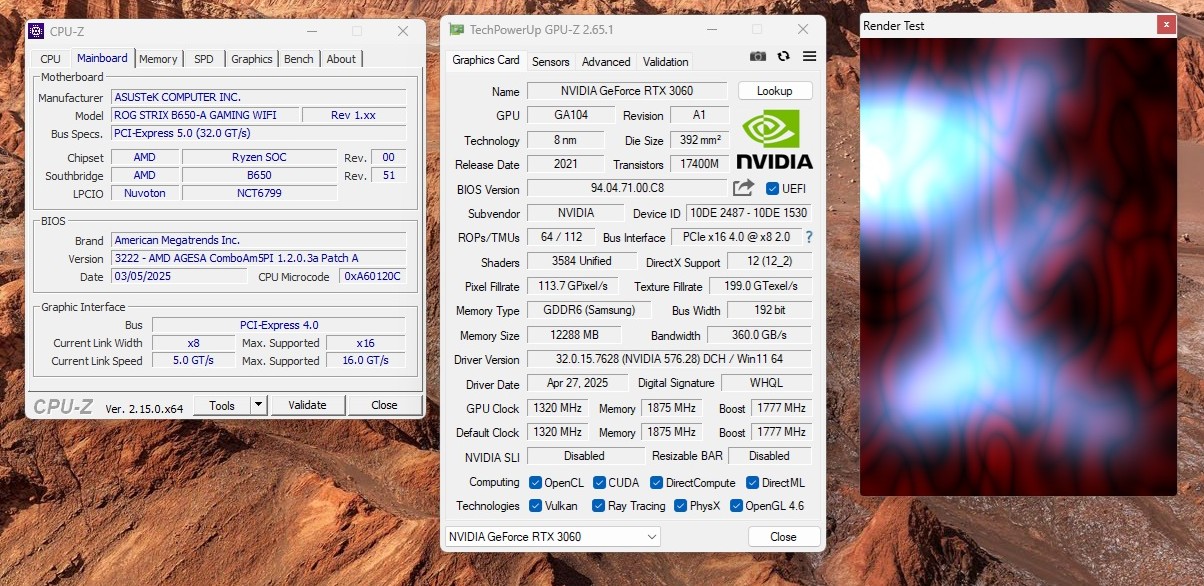Open the GPU-Z hamburger menu
The height and width of the screenshot is (586, 1204).
809,57
